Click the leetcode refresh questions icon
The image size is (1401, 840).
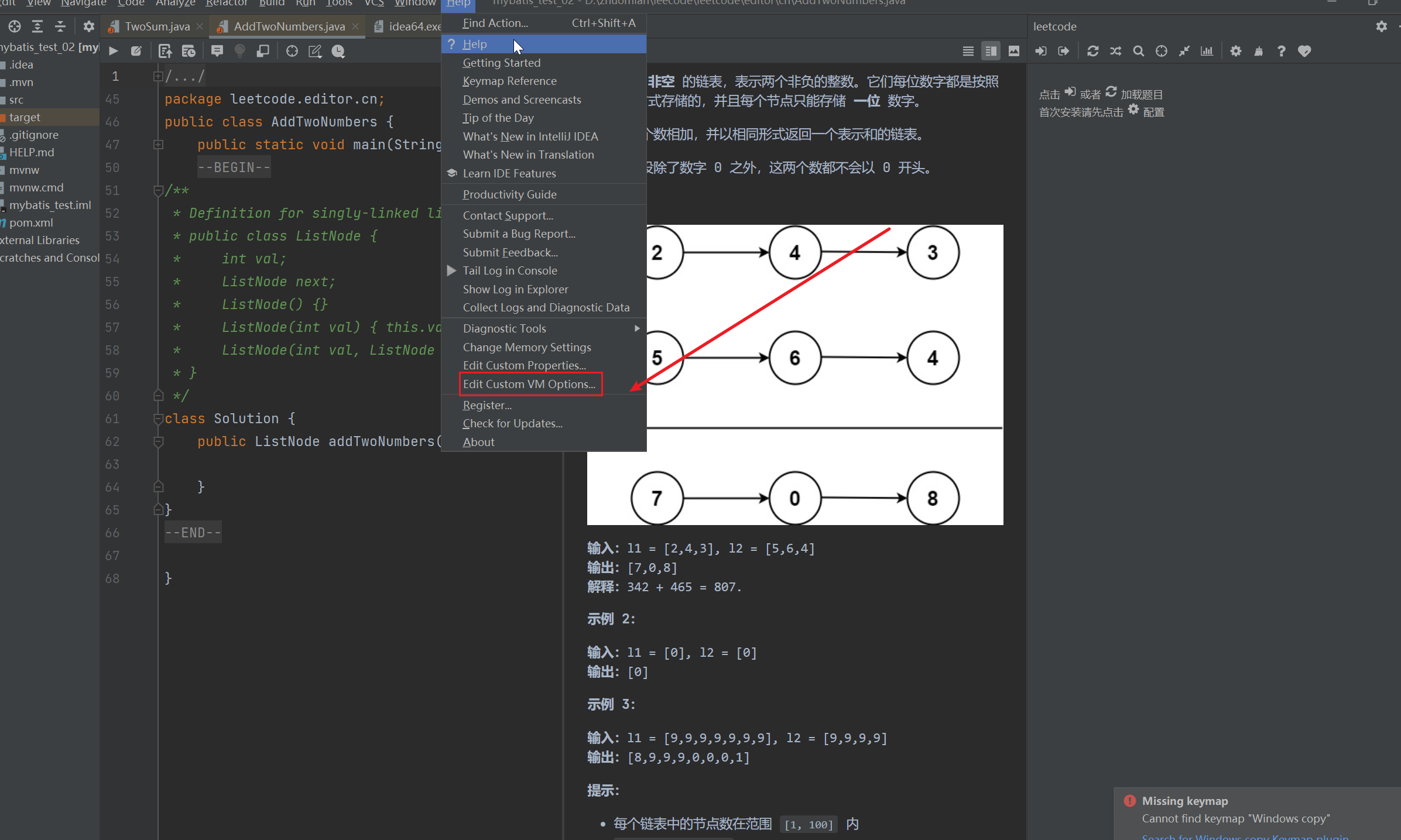1092,52
